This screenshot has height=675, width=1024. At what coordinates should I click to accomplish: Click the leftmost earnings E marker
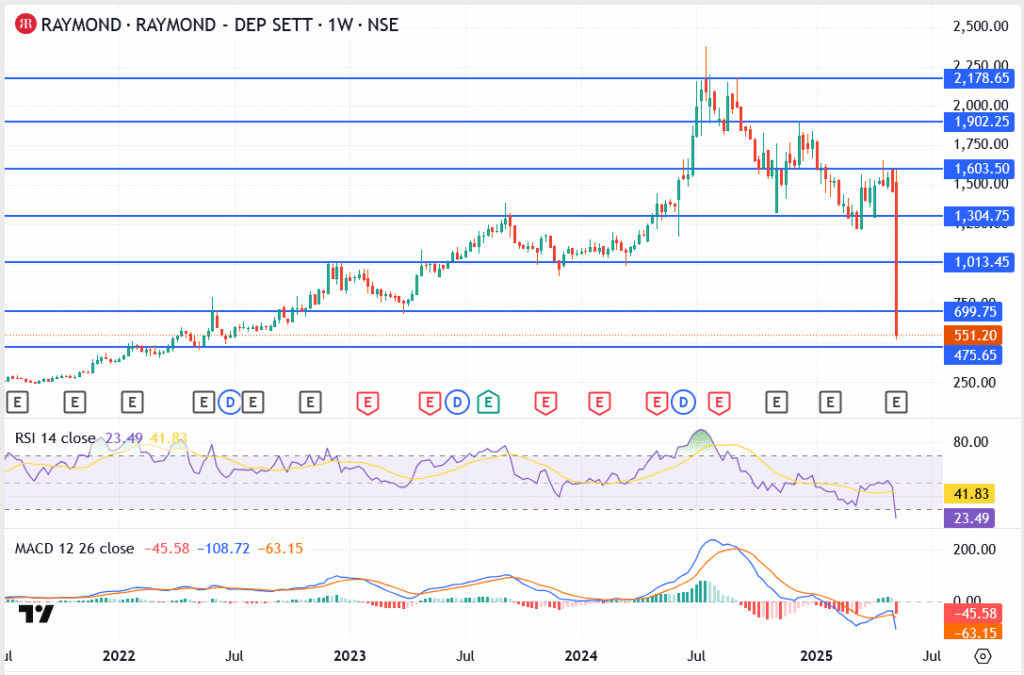point(17,402)
